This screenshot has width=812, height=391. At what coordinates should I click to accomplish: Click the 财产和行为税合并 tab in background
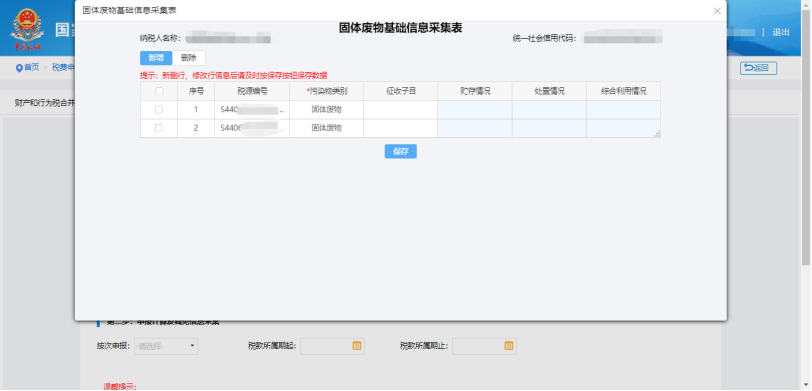click(x=45, y=103)
